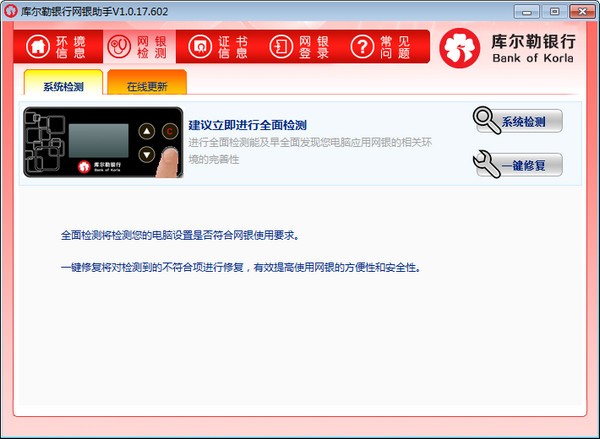Click the 库尔勒银行 name text in header
The image size is (600, 439).
[x=533, y=41]
